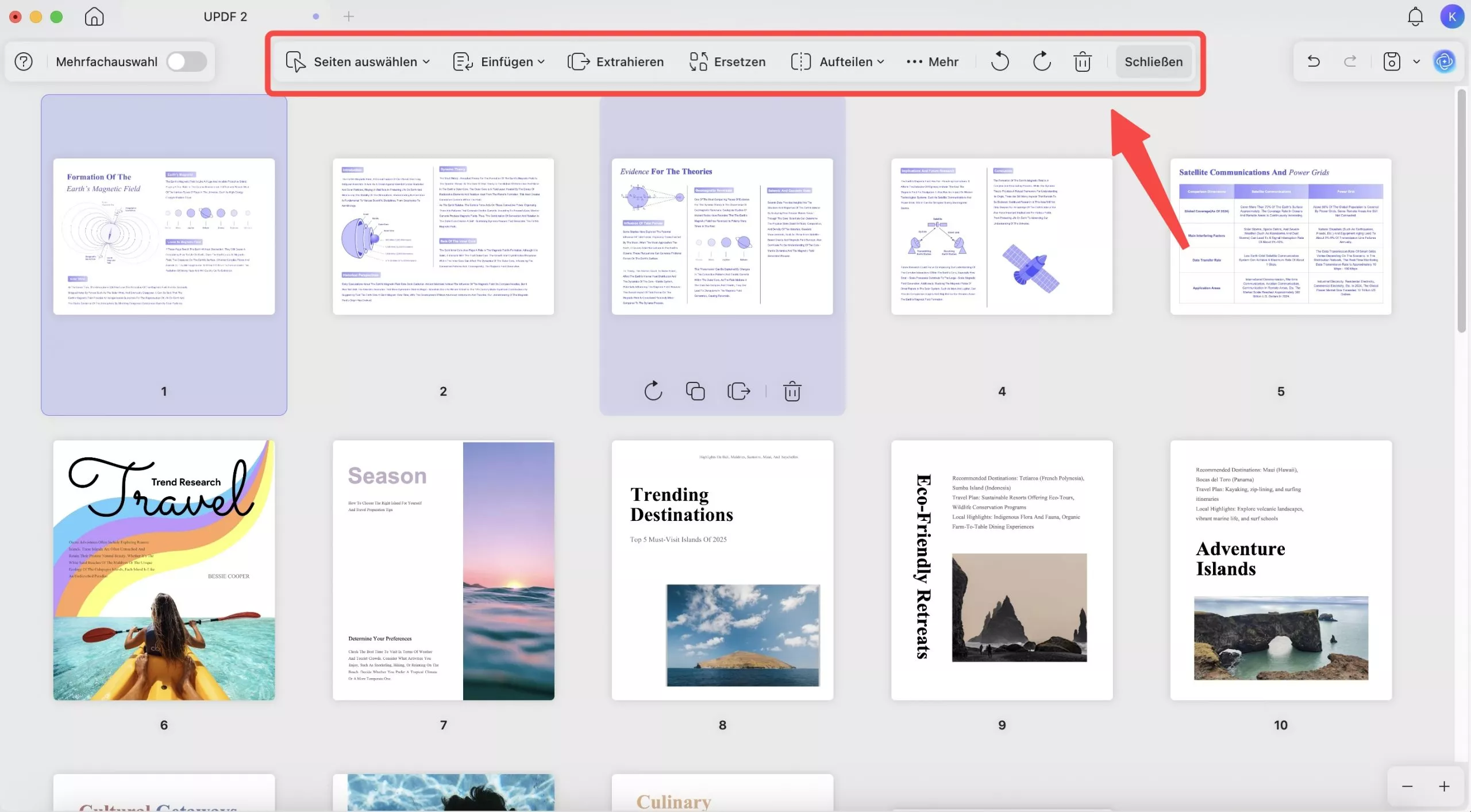This screenshot has width=1471, height=812.
Task: Zoom in thumbnails with plus button
Action: (x=1444, y=786)
